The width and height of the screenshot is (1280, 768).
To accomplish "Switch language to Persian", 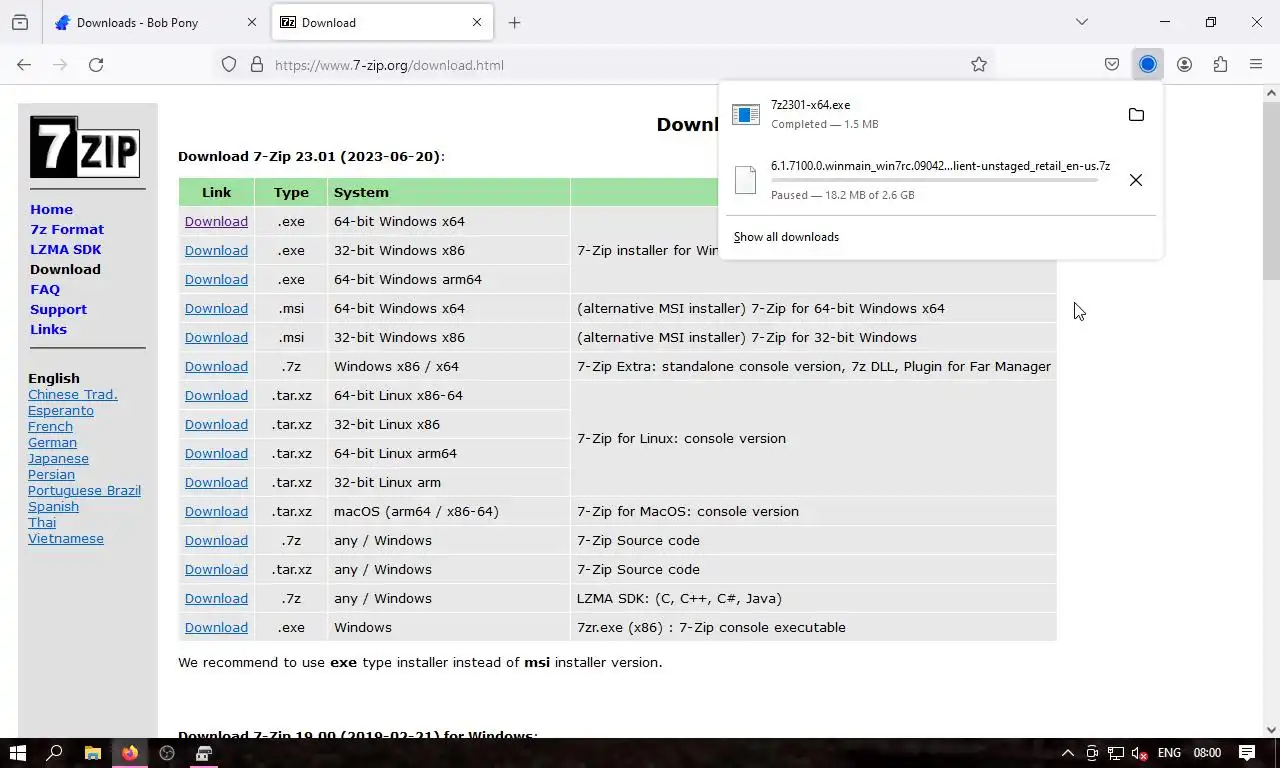I will tap(51, 474).
